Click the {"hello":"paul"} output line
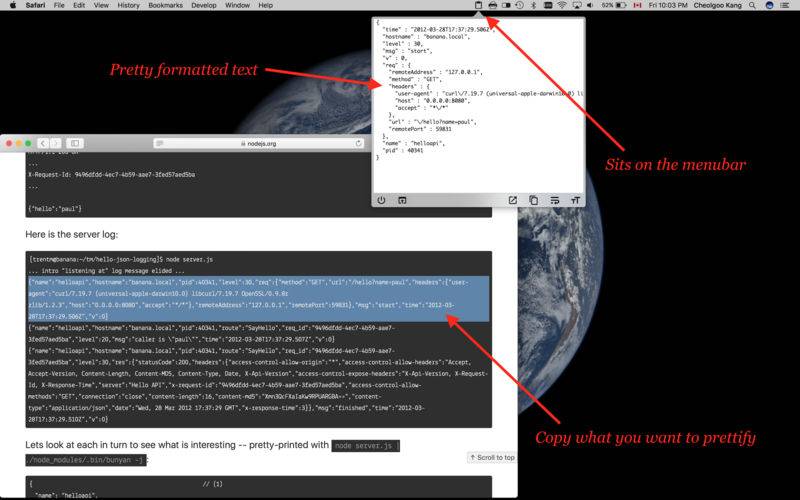Viewport: 800px width, 500px height. point(55,209)
